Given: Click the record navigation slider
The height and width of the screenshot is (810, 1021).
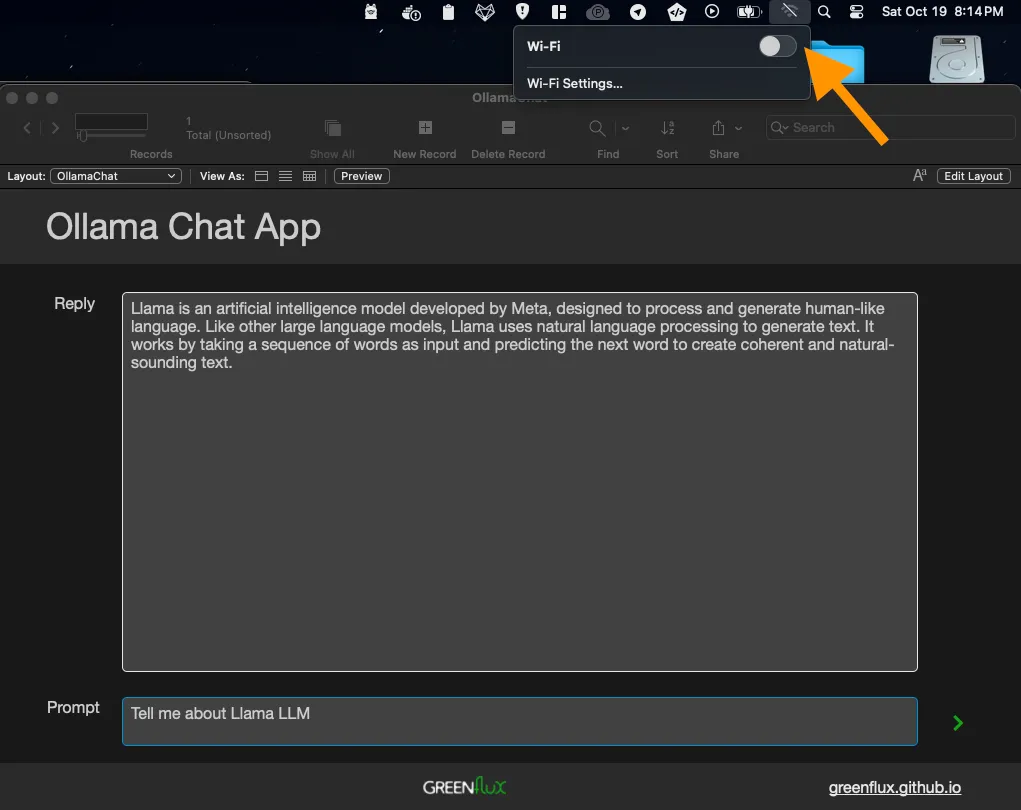Looking at the screenshot, I should pos(112,134).
